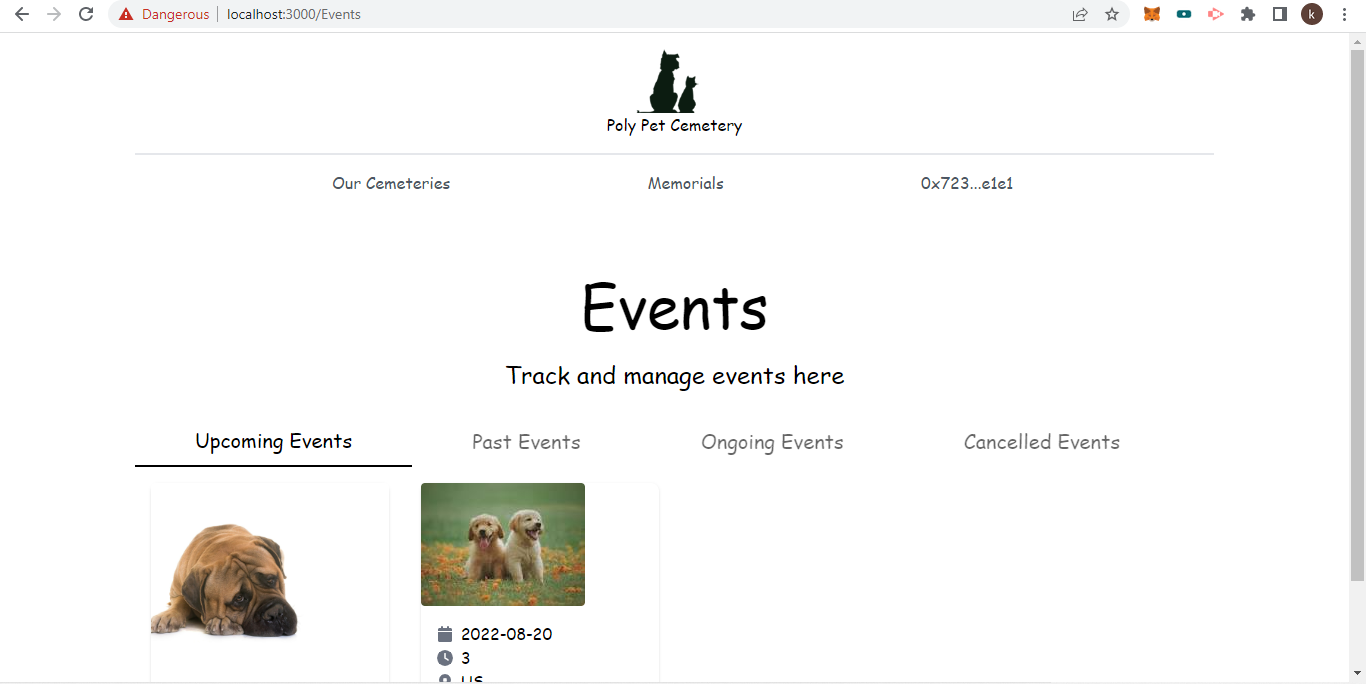Go forward in browser history

pyautogui.click(x=54, y=14)
